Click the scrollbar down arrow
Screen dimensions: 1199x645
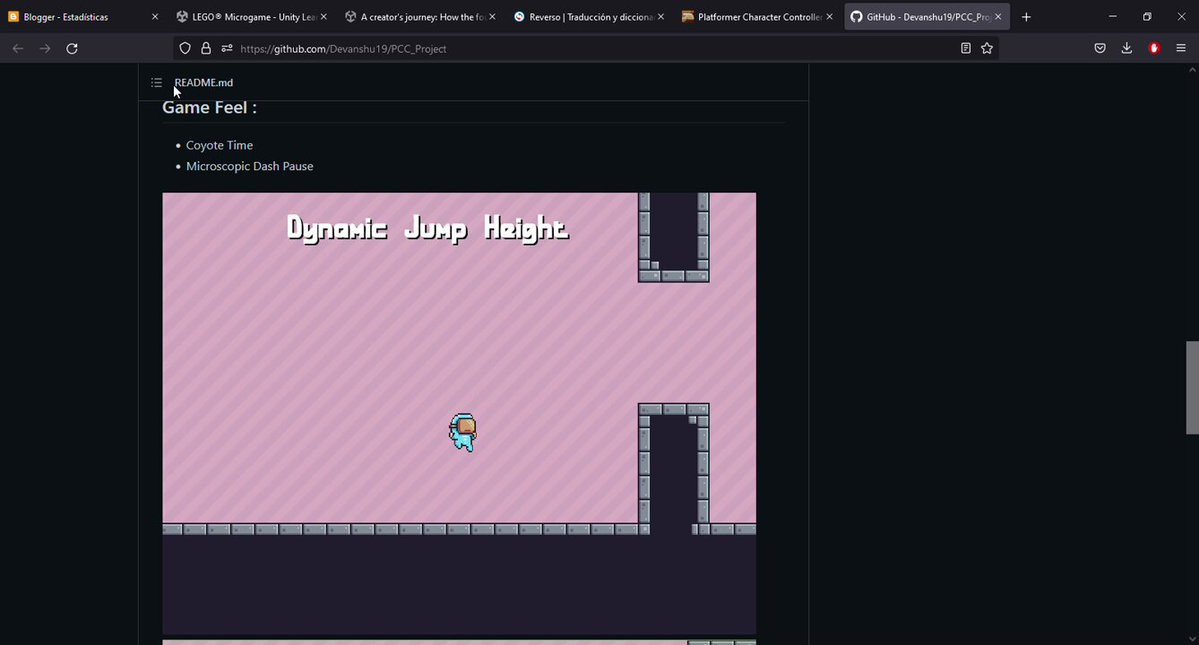pos(1192,639)
